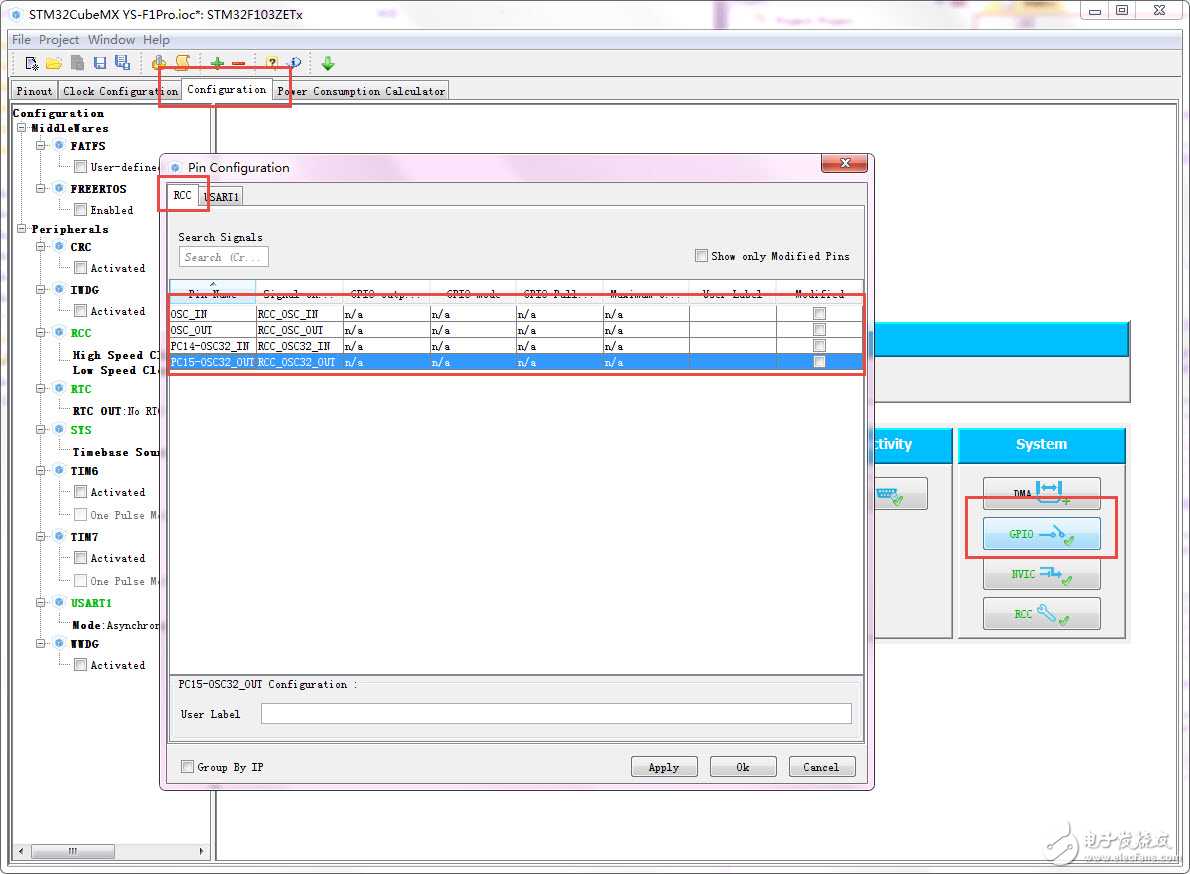Image resolution: width=1190 pixels, height=874 pixels.
Task: Click the left panel horizontal scrollbar thumb
Action: pyautogui.click(x=73, y=851)
